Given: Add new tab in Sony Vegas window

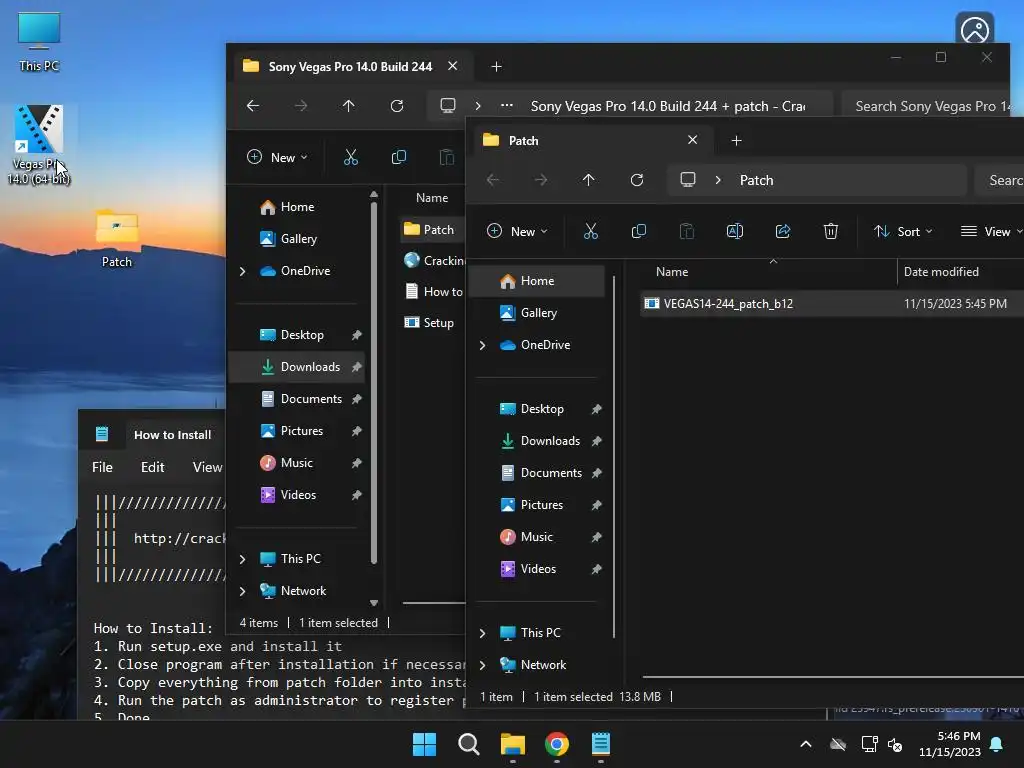Looking at the screenshot, I should point(496,67).
